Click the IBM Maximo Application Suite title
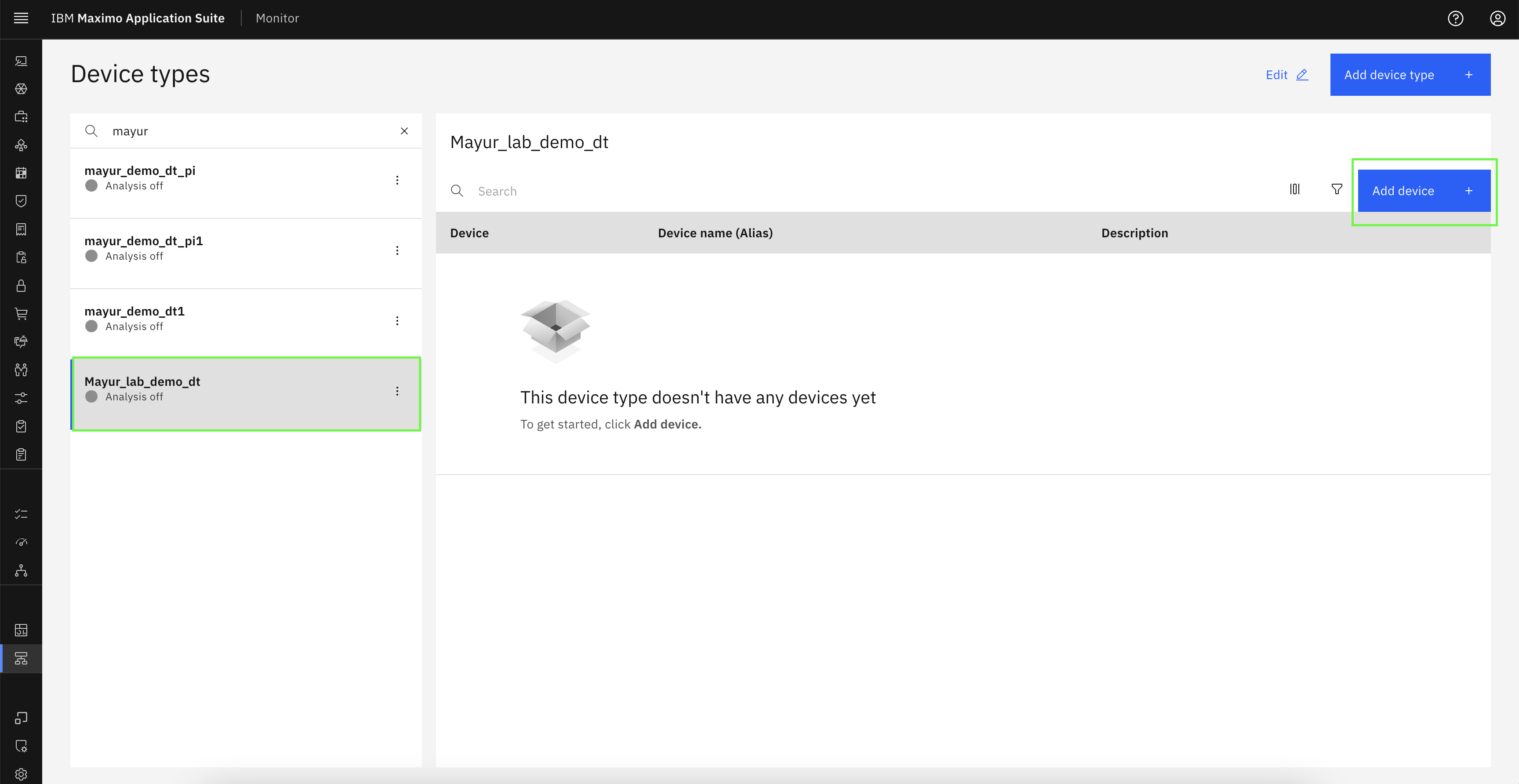1519x784 pixels. (x=138, y=18)
